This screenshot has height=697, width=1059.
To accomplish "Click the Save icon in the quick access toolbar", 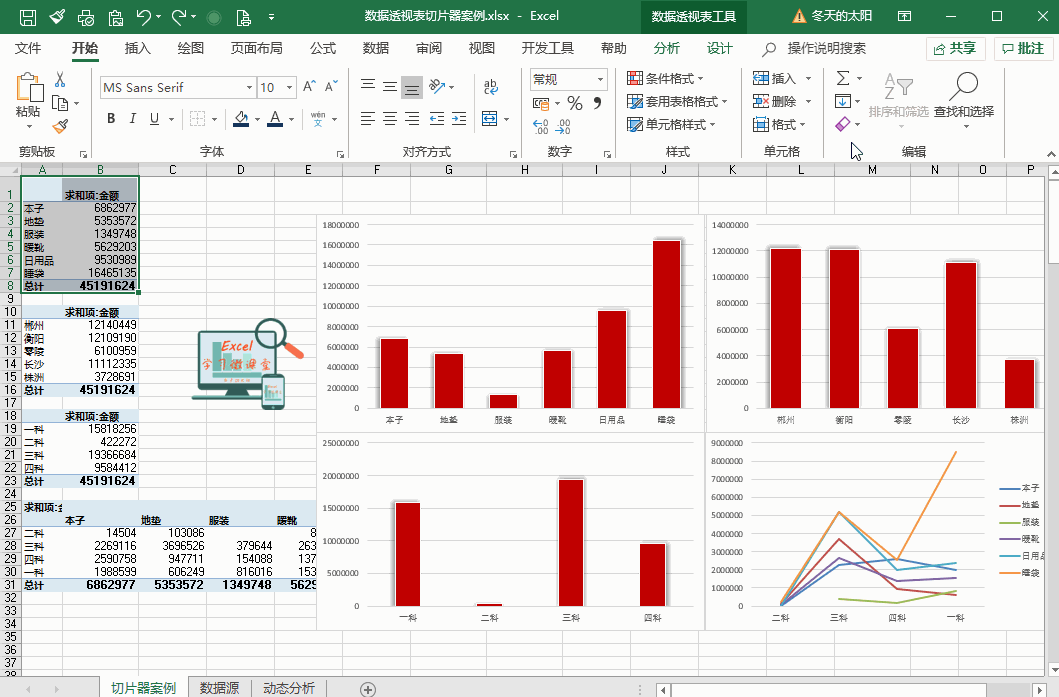I will coord(28,16).
